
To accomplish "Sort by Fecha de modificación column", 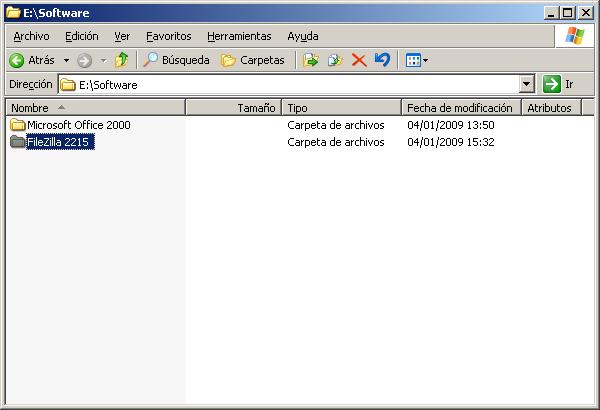I will [459, 107].
